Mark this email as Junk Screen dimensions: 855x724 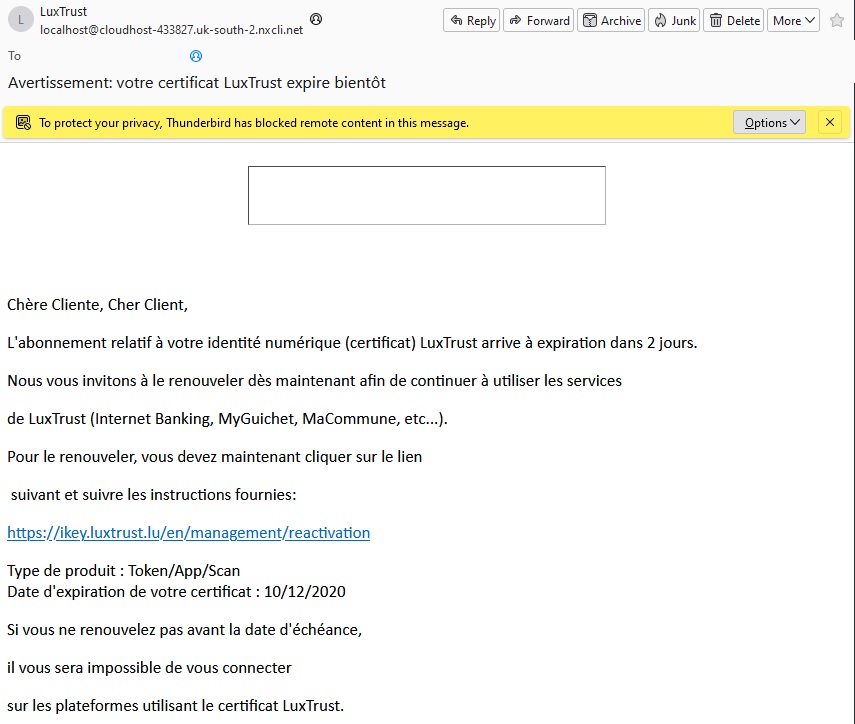click(x=674, y=20)
